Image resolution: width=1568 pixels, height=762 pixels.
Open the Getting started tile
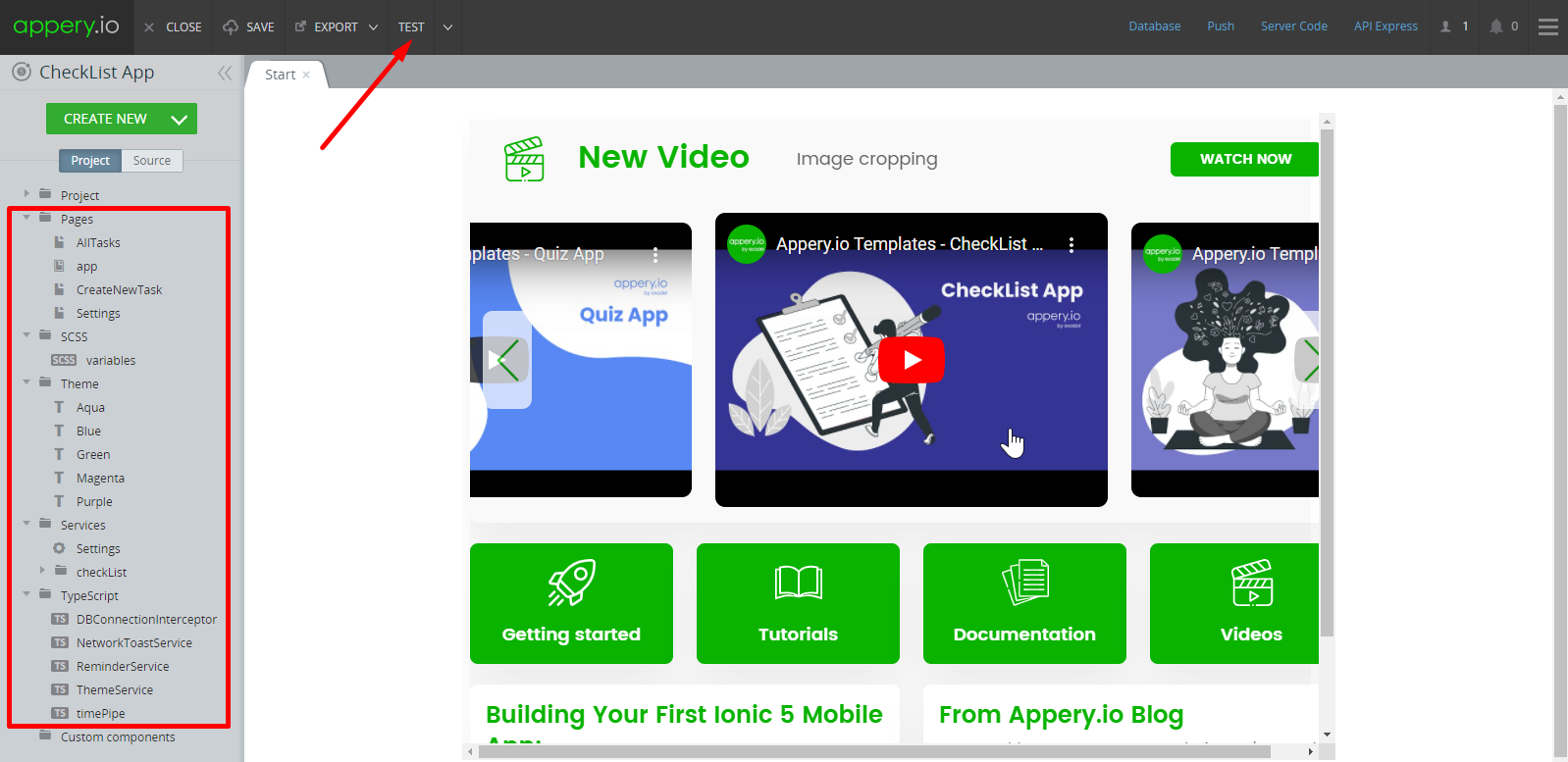(571, 603)
